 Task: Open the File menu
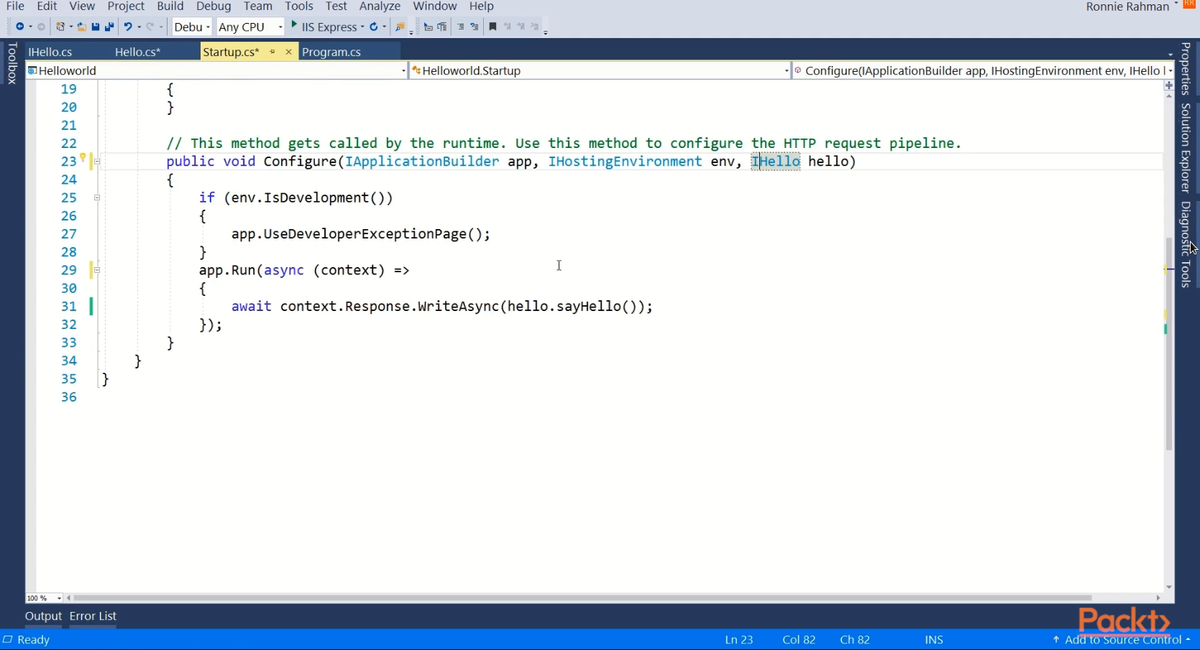pyautogui.click(x=16, y=6)
